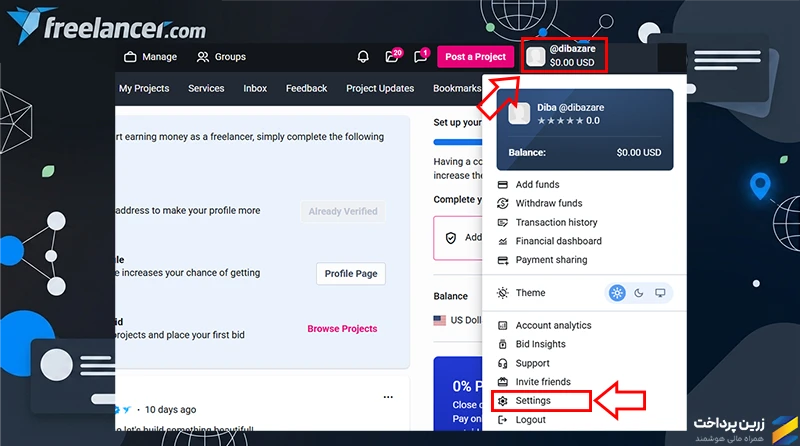Open the Groups menu
This screenshot has height=446, width=800.
click(221, 57)
